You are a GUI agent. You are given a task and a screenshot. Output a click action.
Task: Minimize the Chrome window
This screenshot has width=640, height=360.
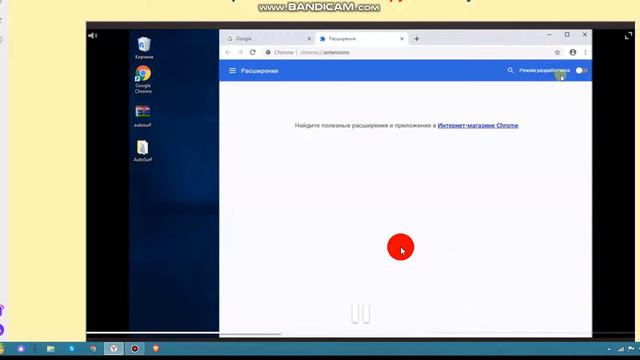549,35
